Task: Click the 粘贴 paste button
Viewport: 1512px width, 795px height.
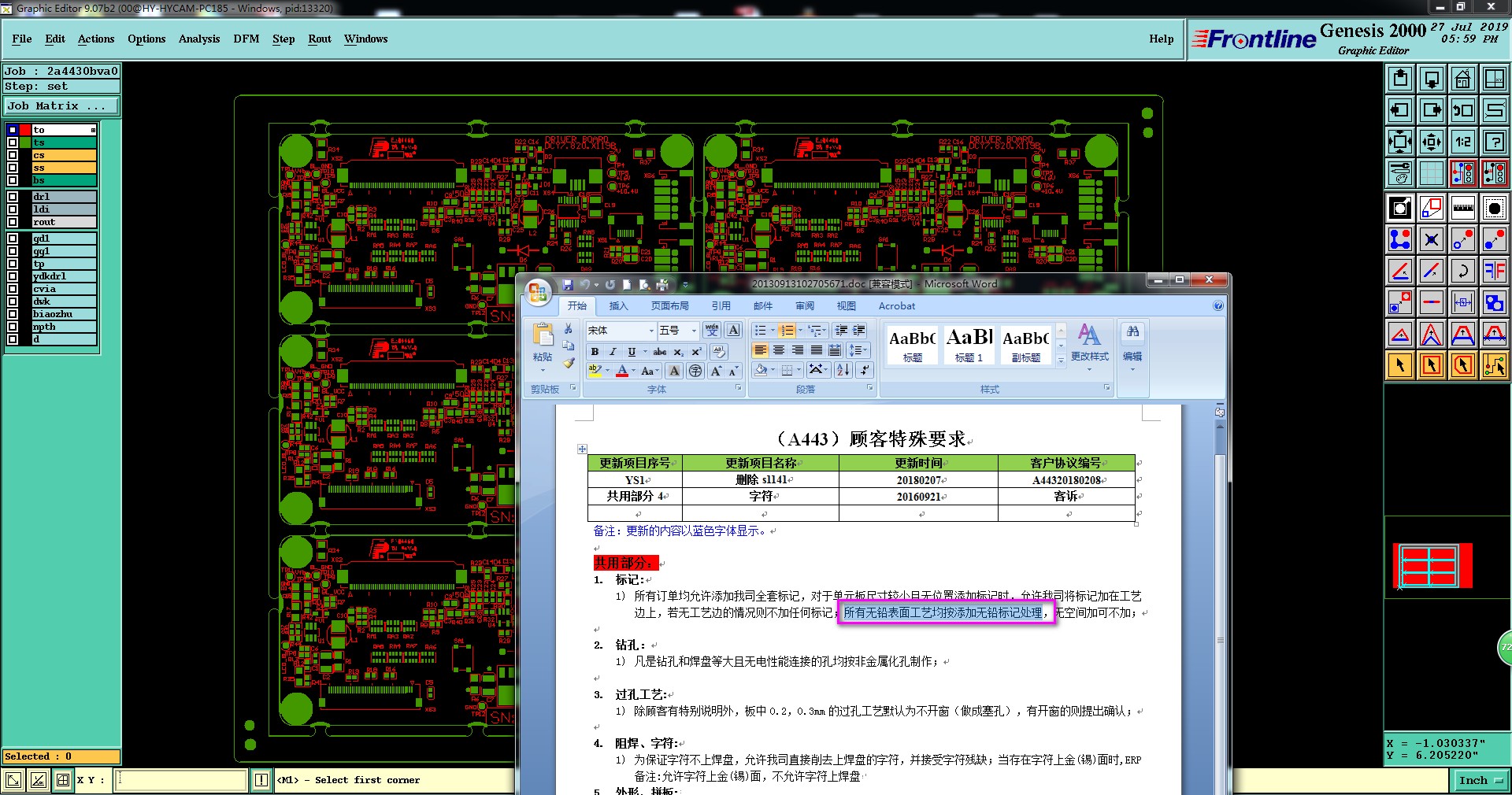Action: (543, 347)
